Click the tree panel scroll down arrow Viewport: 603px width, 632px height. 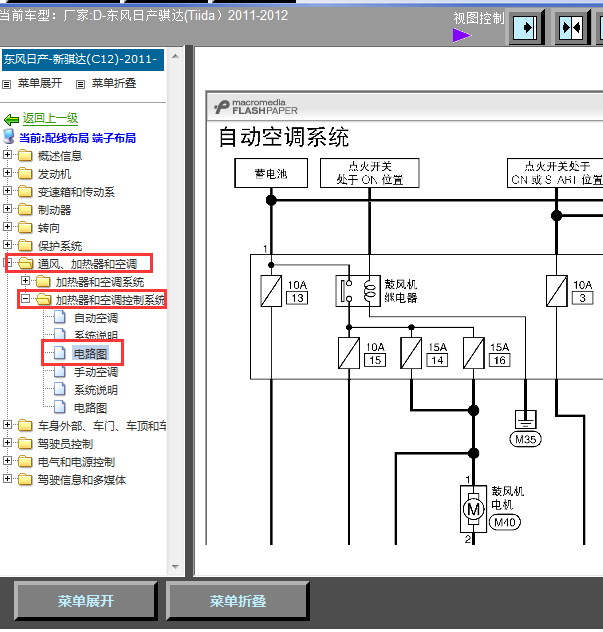click(175, 566)
